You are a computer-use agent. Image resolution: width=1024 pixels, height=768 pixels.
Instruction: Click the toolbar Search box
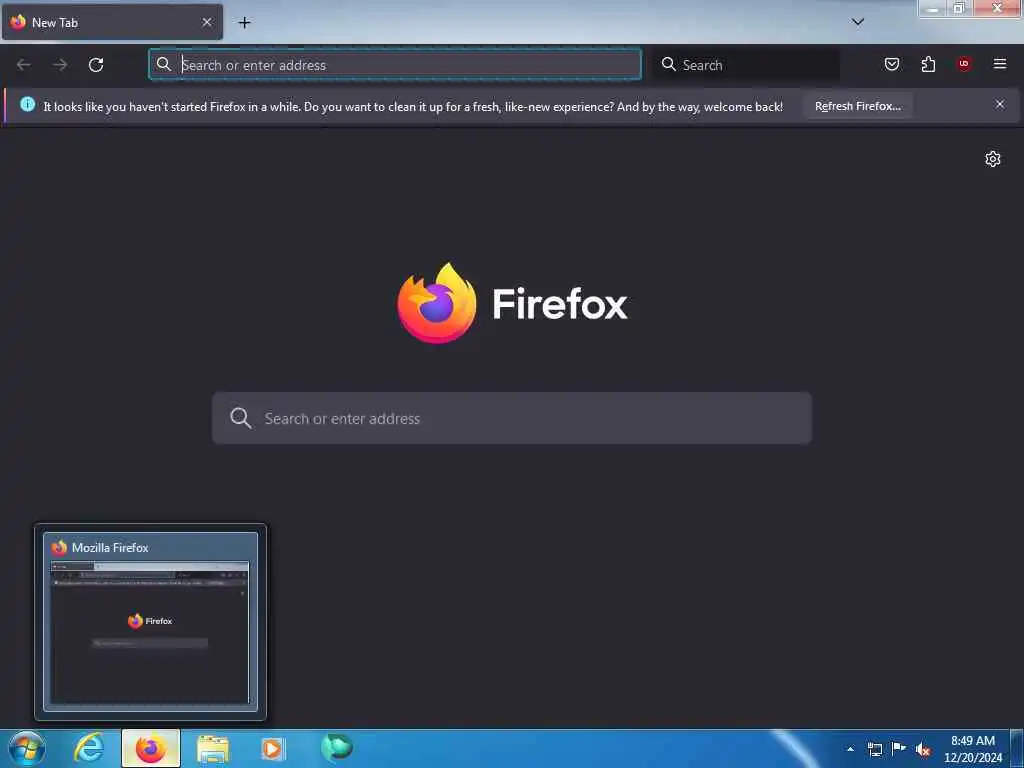tap(746, 65)
